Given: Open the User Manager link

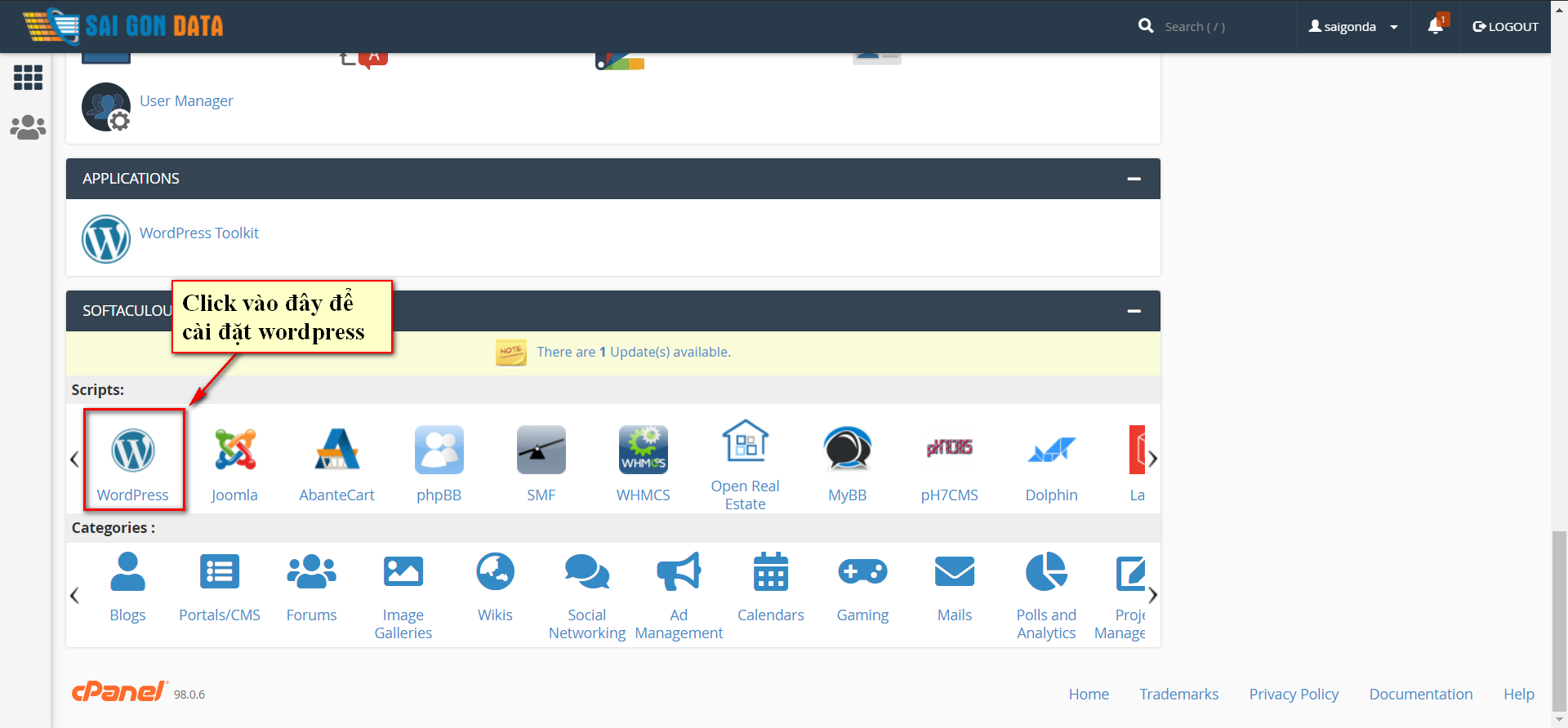Looking at the screenshot, I should coord(186,101).
